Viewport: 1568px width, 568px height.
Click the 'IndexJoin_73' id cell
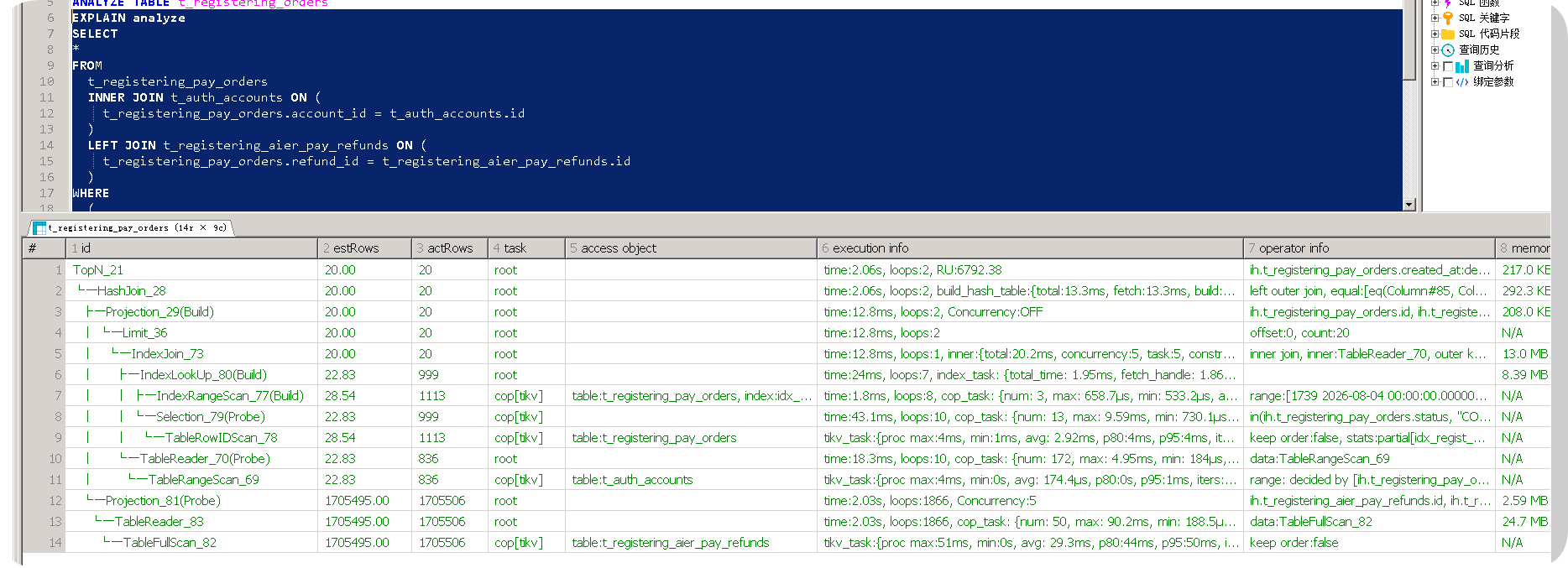(x=191, y=354)
